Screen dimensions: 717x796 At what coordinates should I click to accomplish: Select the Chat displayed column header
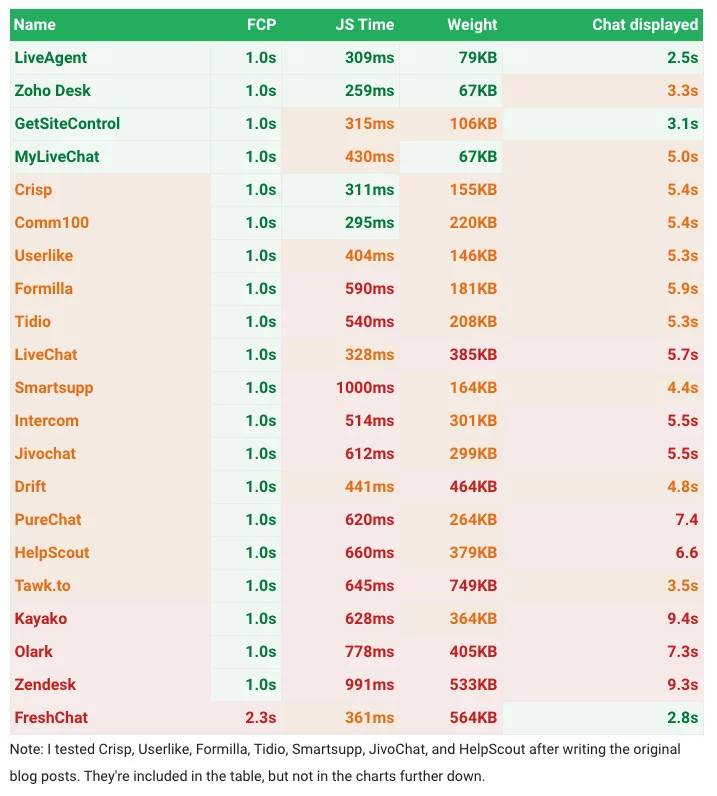[645, 24]
